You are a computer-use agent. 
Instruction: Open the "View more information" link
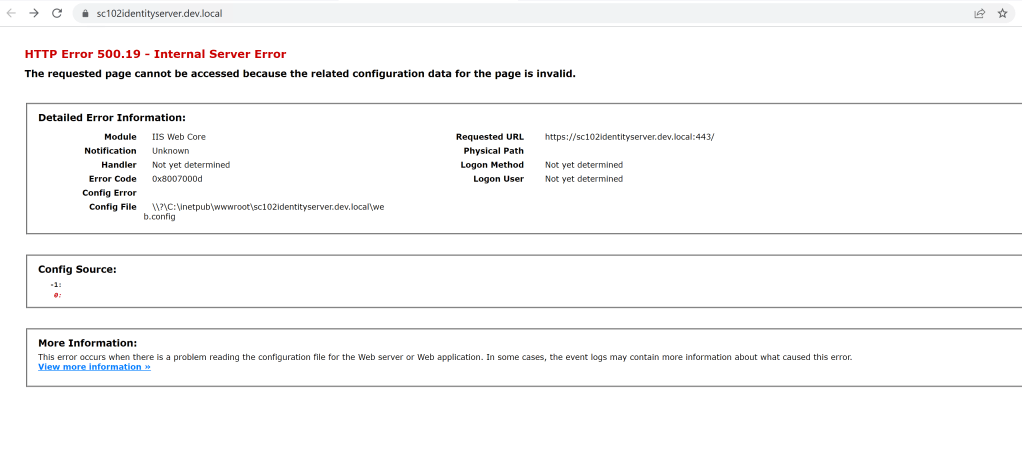click(94, 367)
